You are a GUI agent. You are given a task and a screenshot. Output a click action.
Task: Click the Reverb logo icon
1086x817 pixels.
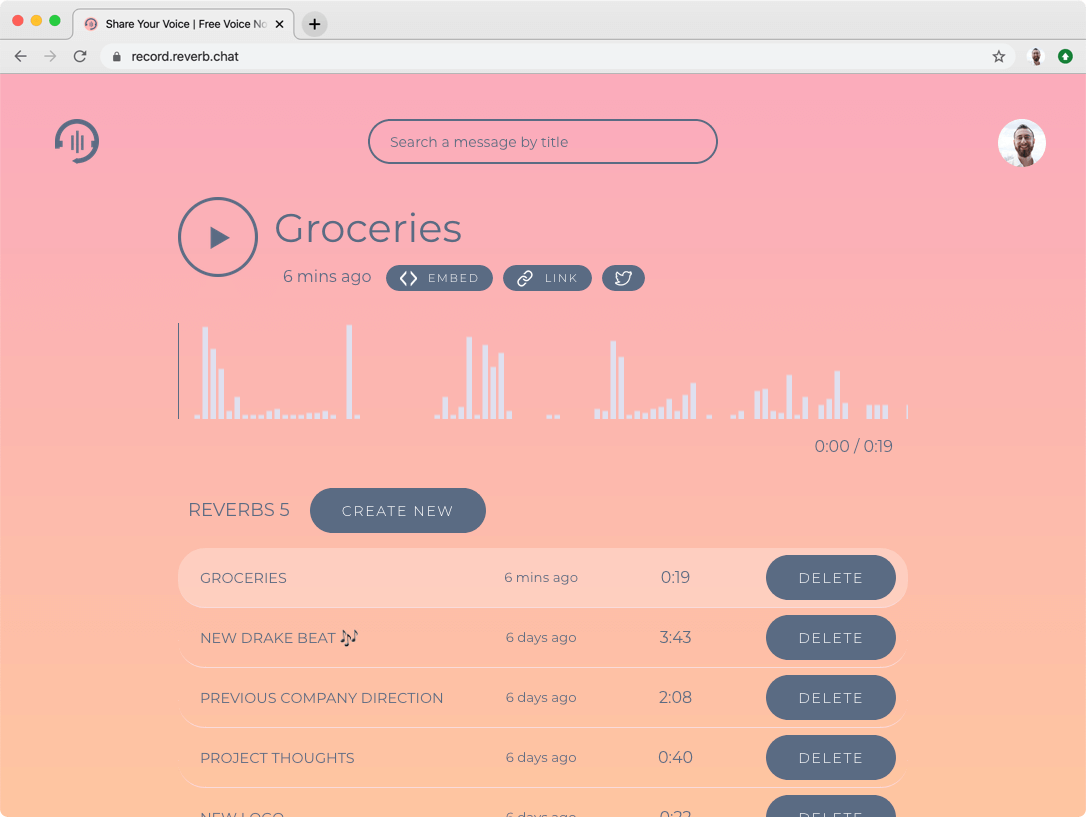click(77, 141)
